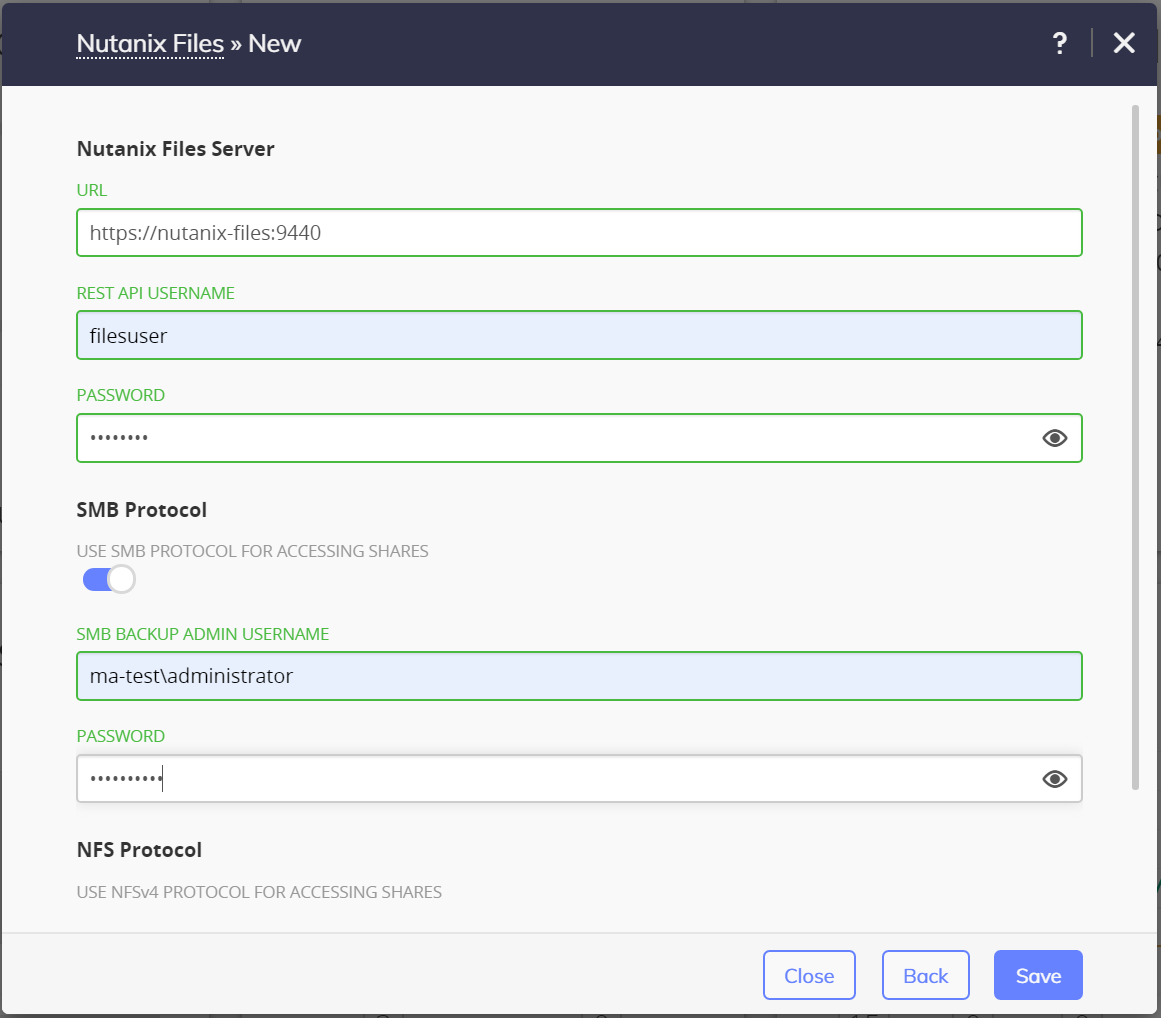Click 'USE NFSv4 PROTOCOL FOR ACCESSING SHARES' label

coord(259,892)
